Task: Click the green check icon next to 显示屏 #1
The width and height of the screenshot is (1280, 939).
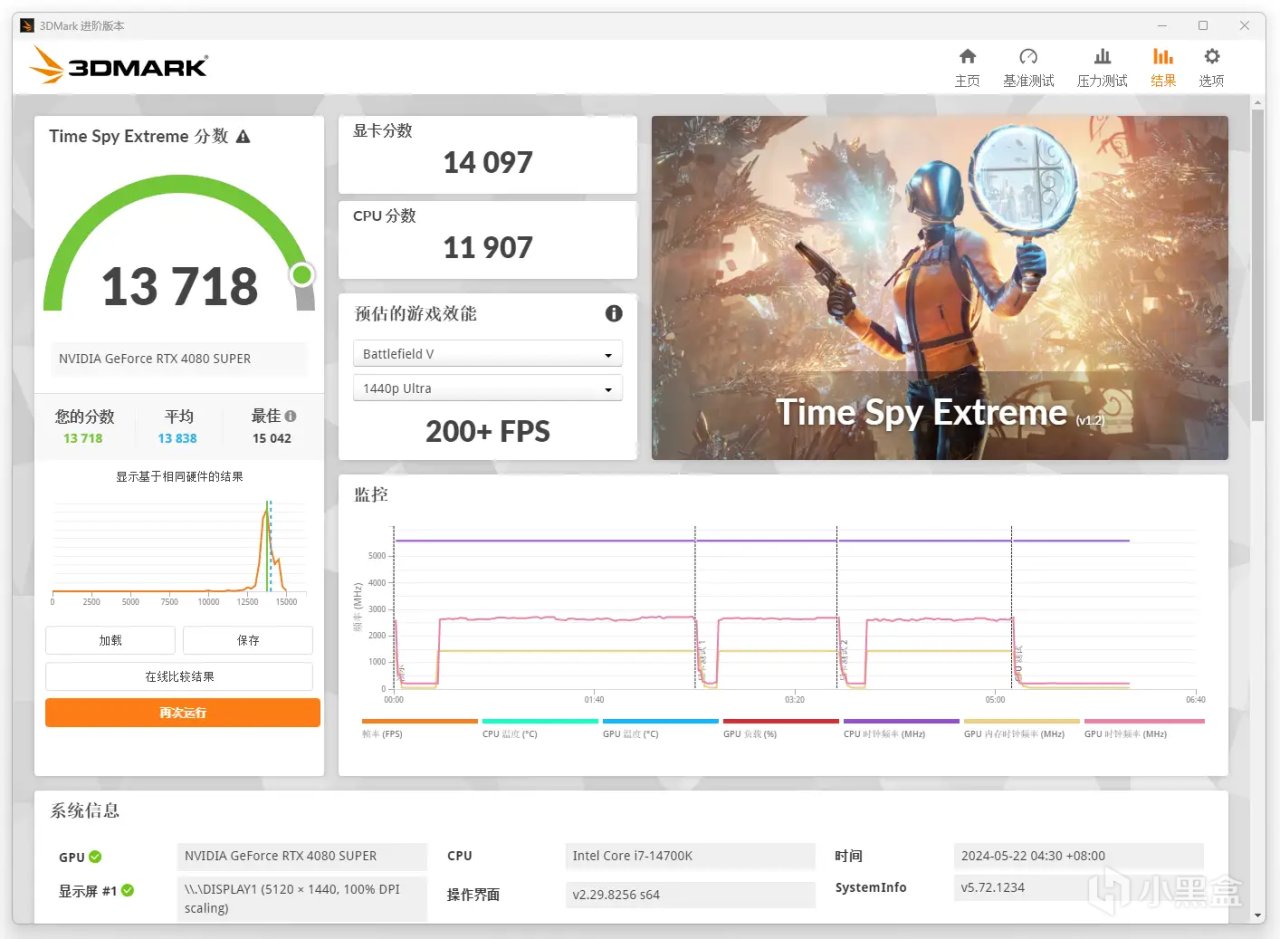Action: click(x=128, y=890)
